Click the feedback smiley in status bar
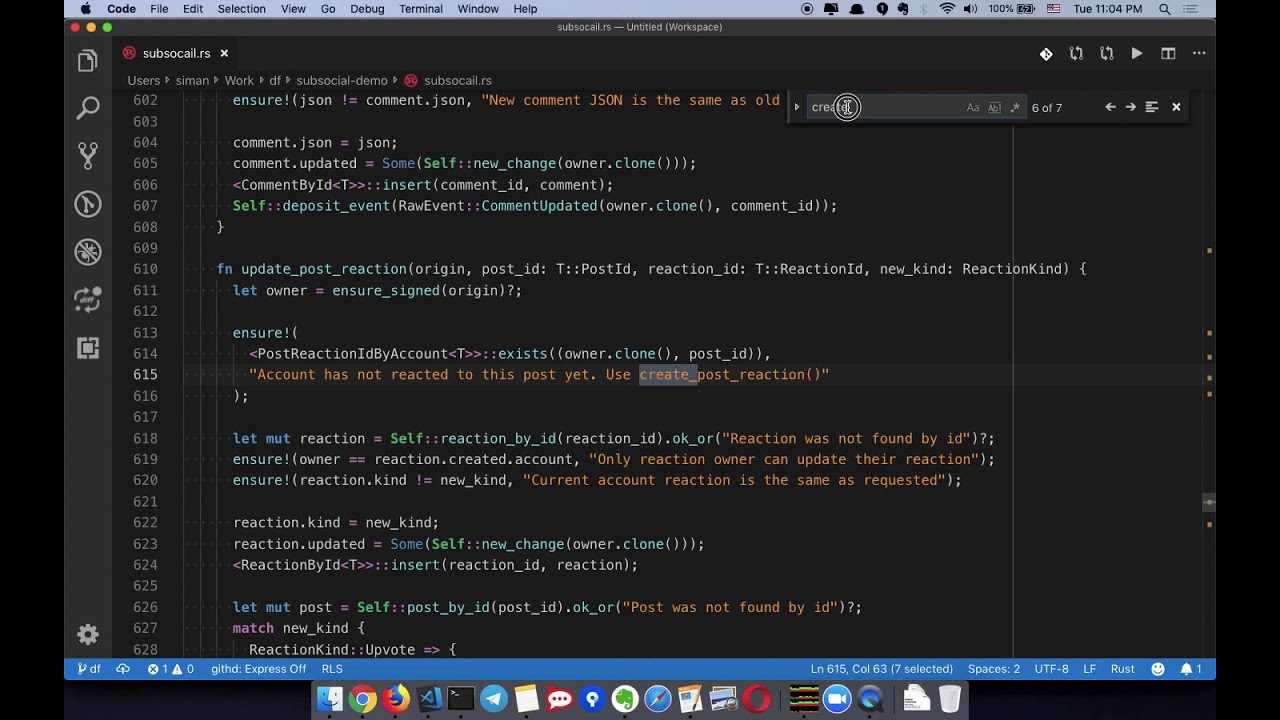Screen dimensions: 1280x720 coord(1158,669)
